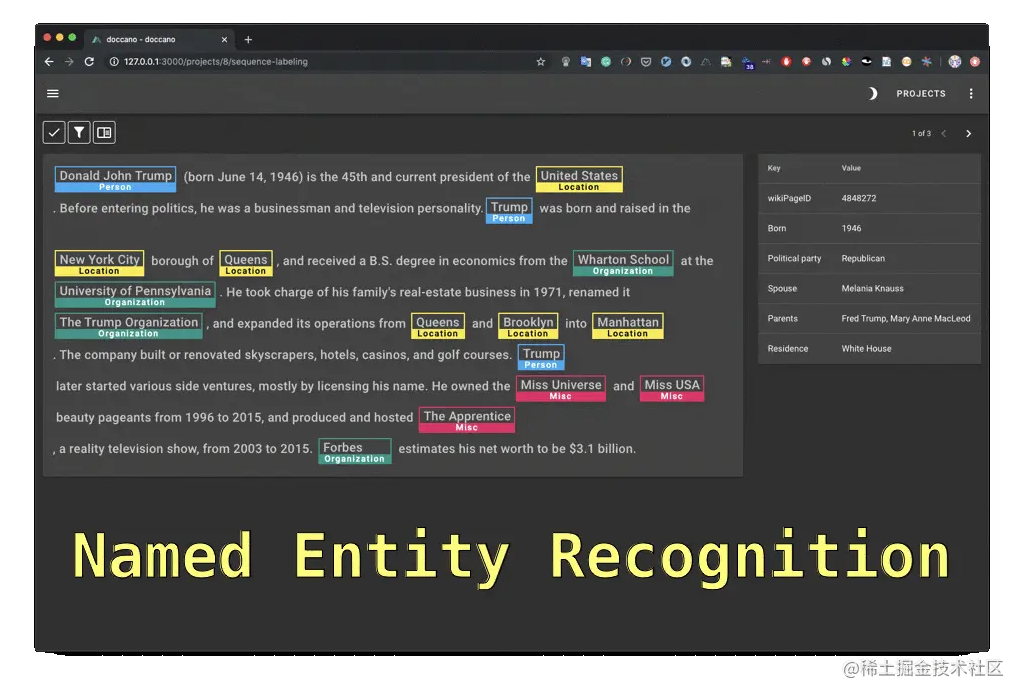1024x698 pixels.
Task: Select the 'Donald John Trump' Person annotation
Action: (116, 180)
